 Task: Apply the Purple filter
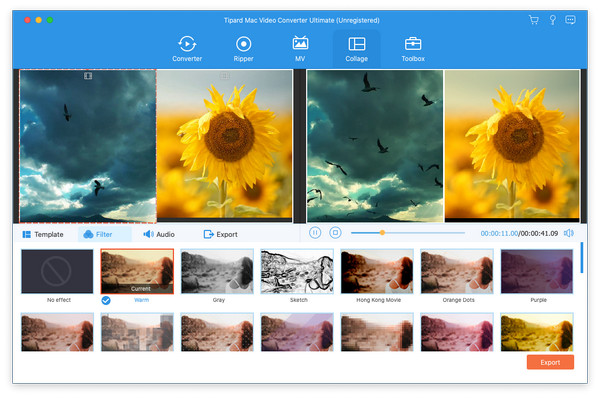point(537,271)
